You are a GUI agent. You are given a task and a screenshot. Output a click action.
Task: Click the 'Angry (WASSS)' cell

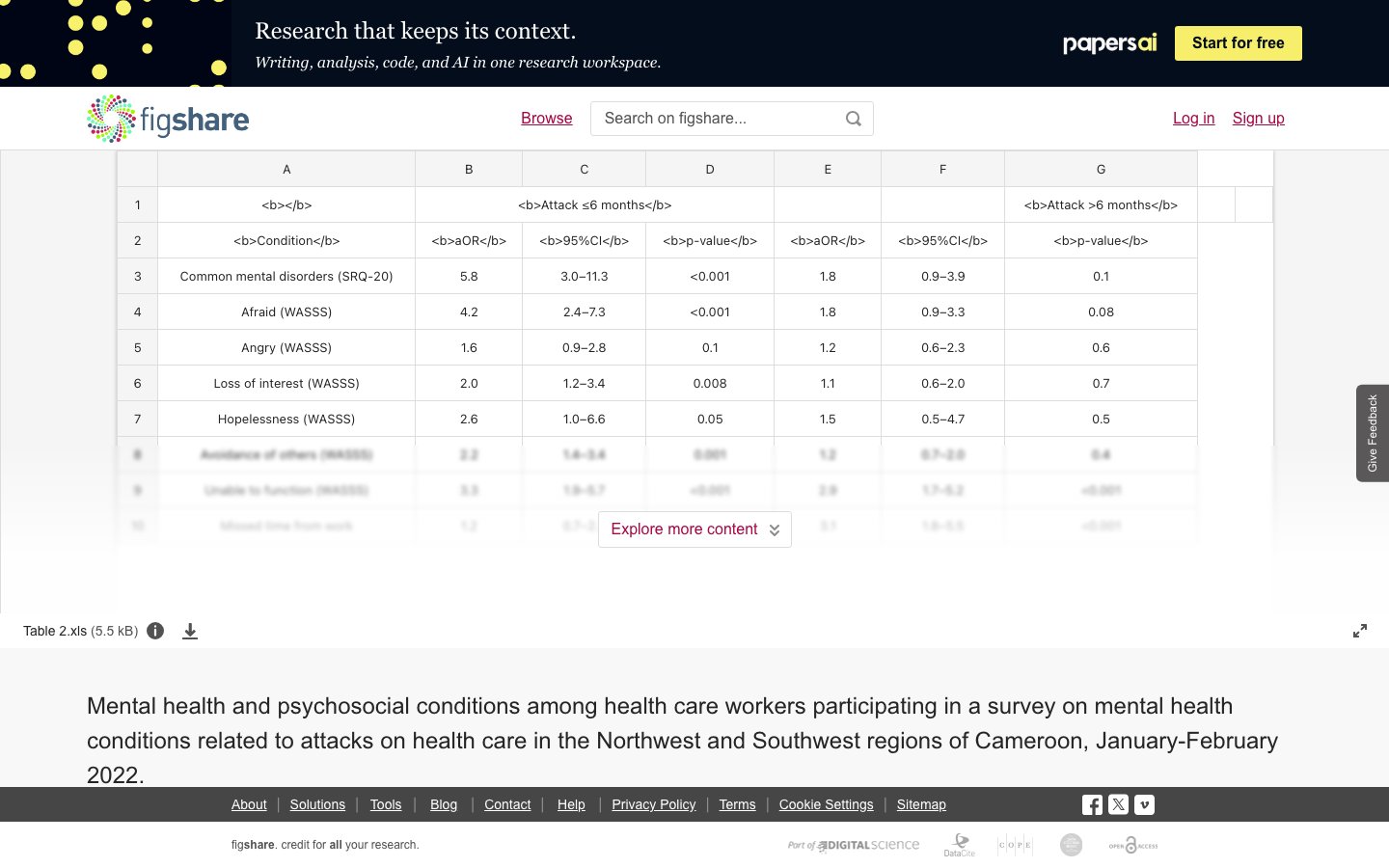[x=286, y=347]
